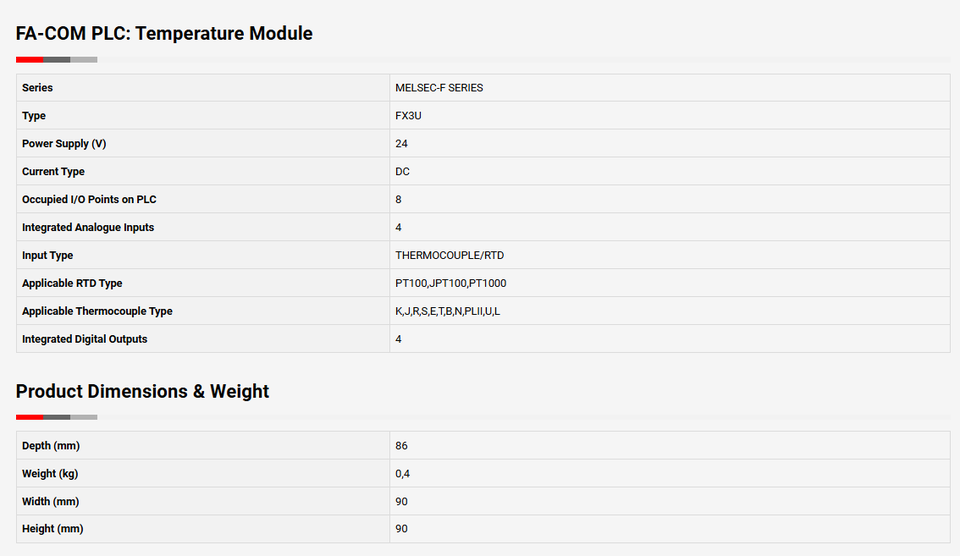Click the red underline bar below Temperature Module heading
The width and height of the screenshot is (960, 556).
coord(30,60)
